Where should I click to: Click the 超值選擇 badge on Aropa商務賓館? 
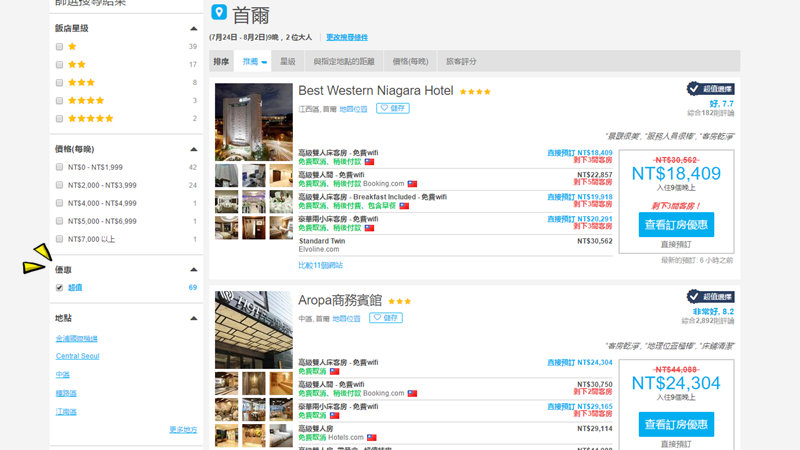(x=710, y=296)
